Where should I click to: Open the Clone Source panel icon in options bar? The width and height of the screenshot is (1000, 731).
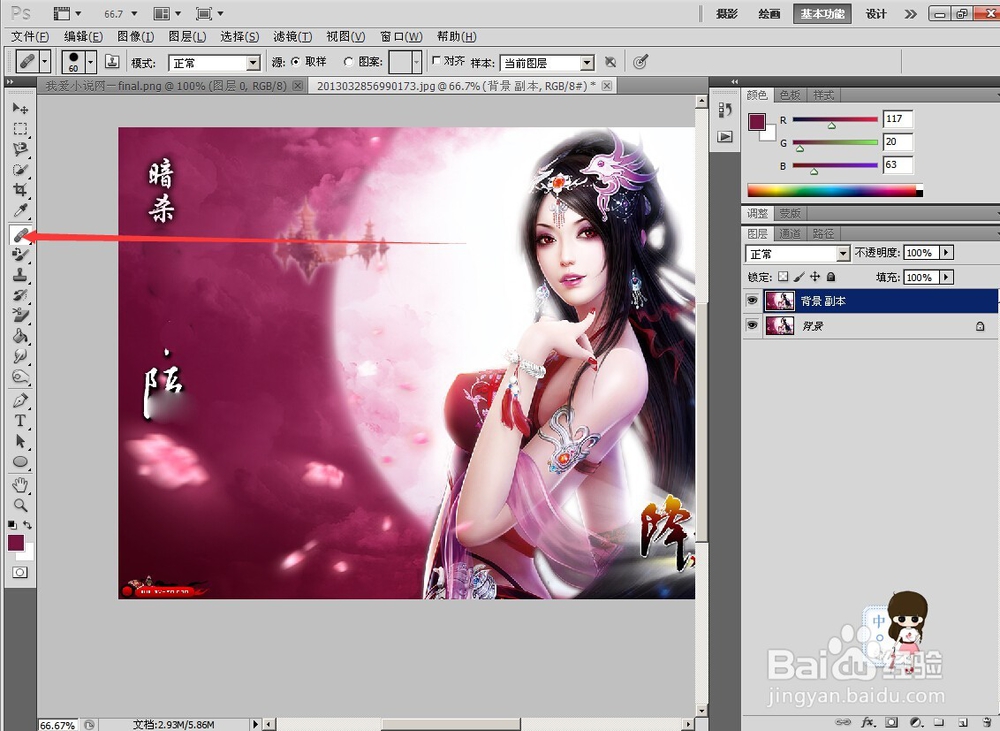click(112, 62)
